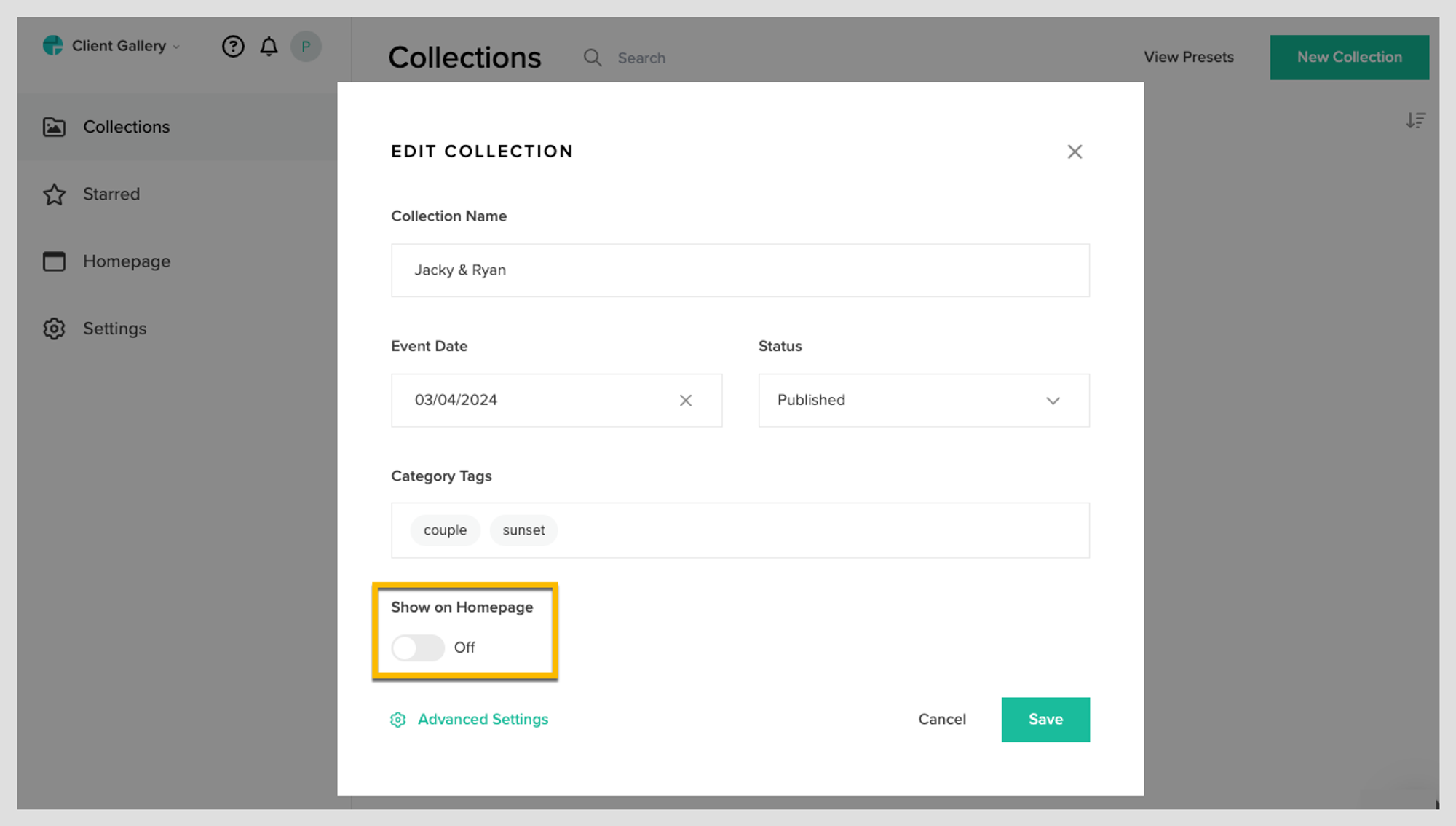
Task: Click the sort order icon
Action: click(1415, 120)
